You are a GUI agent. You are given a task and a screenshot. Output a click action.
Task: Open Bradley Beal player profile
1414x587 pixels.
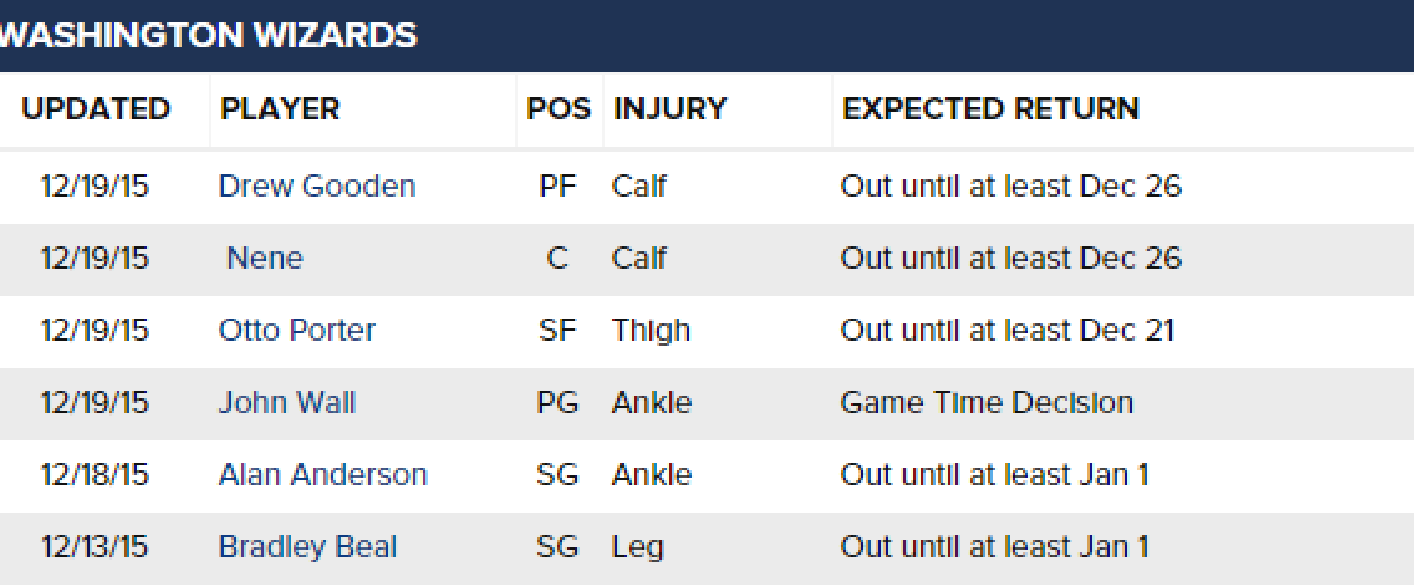pos(308,546)
